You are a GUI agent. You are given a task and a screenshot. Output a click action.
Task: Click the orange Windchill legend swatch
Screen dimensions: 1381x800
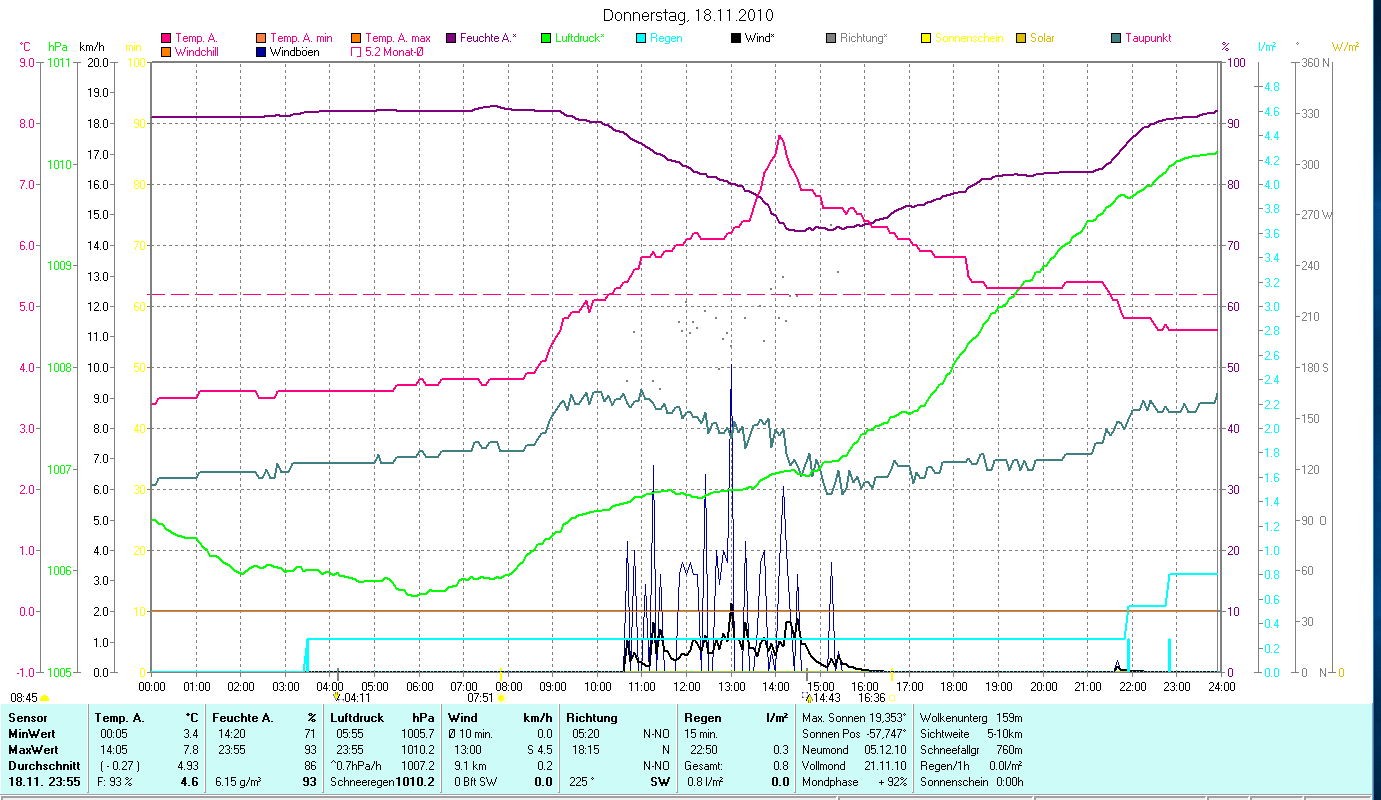[166, 52]
